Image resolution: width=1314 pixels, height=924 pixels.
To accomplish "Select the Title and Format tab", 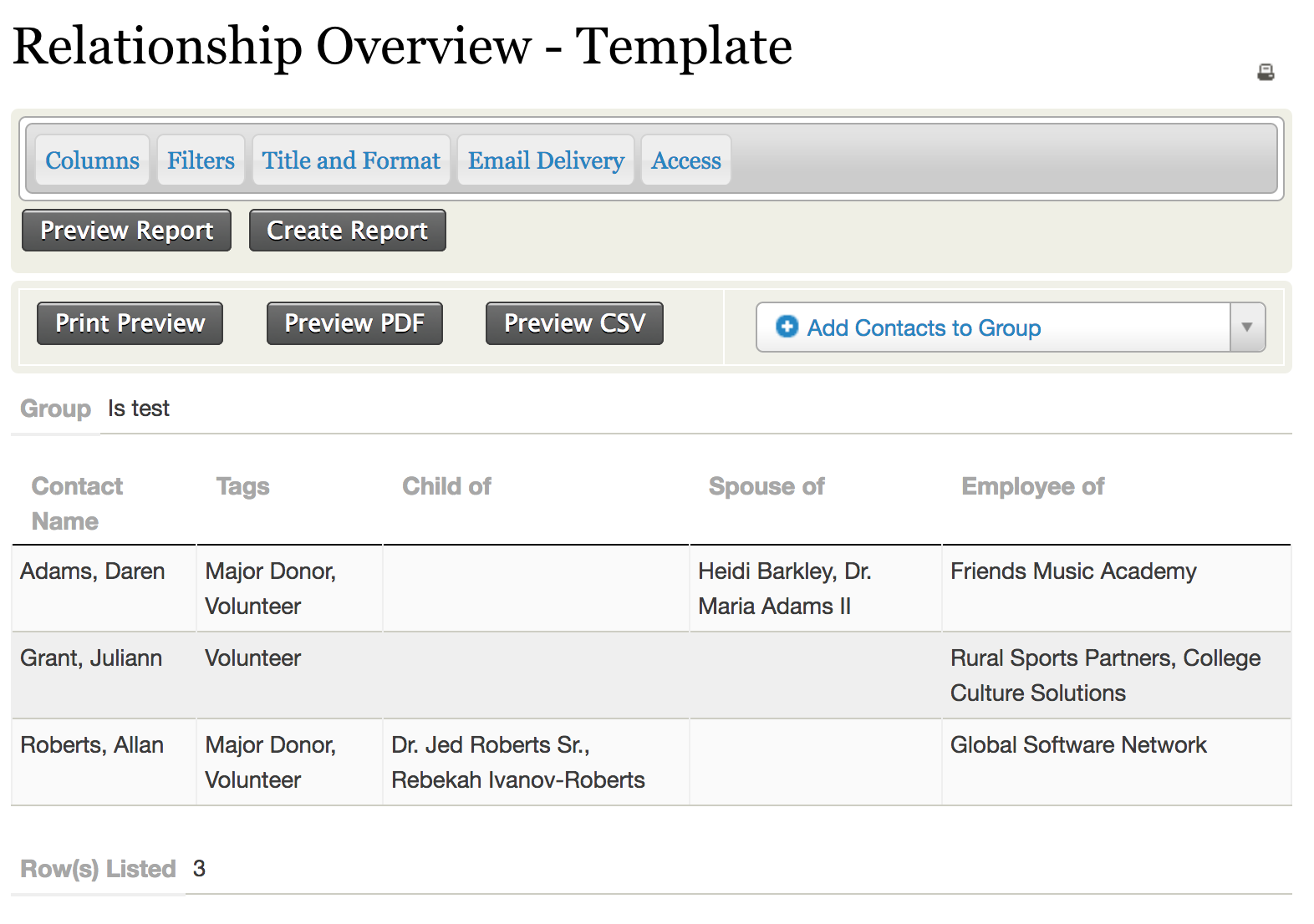I will pos(351,160).
